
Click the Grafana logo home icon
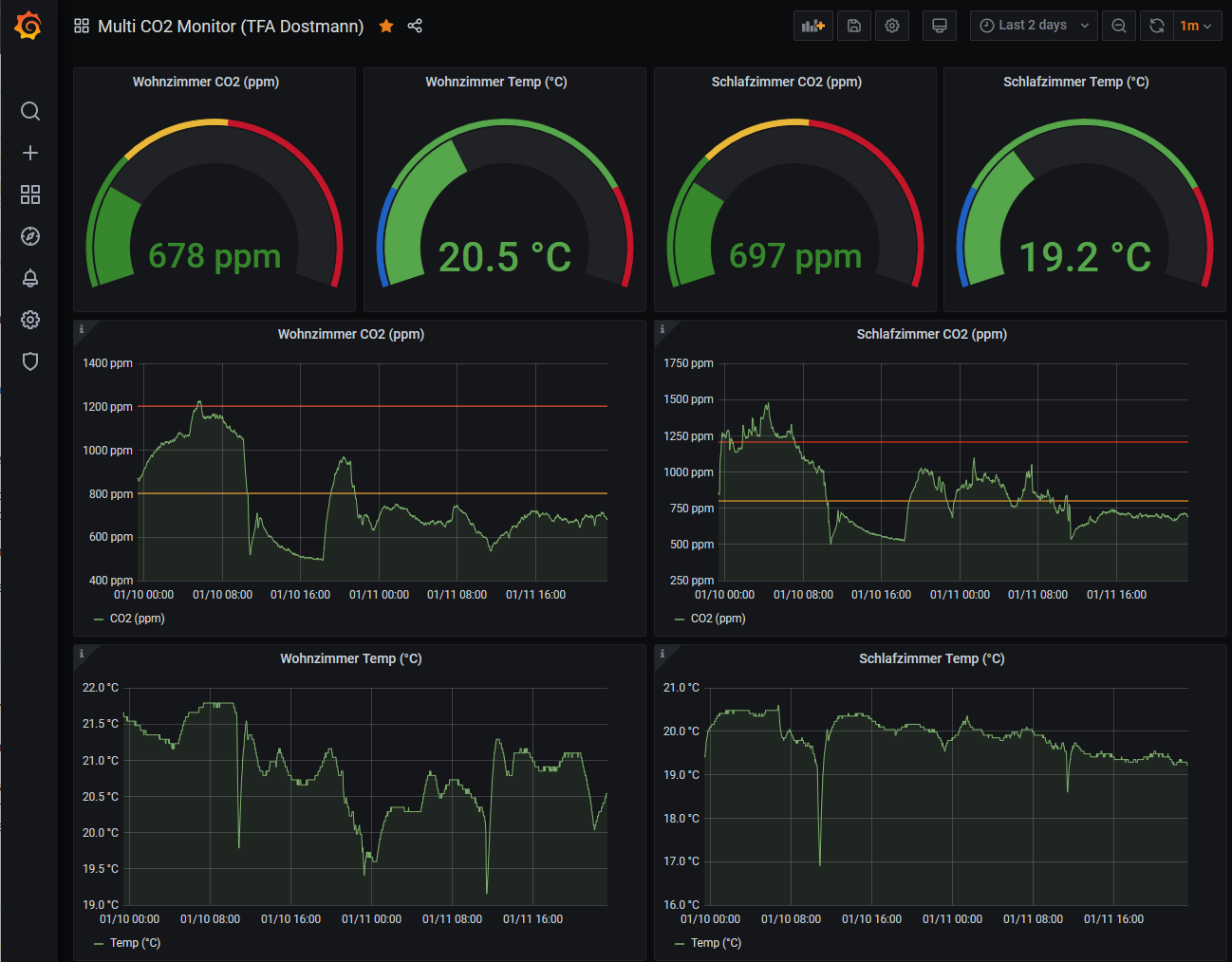pos(28,26)
